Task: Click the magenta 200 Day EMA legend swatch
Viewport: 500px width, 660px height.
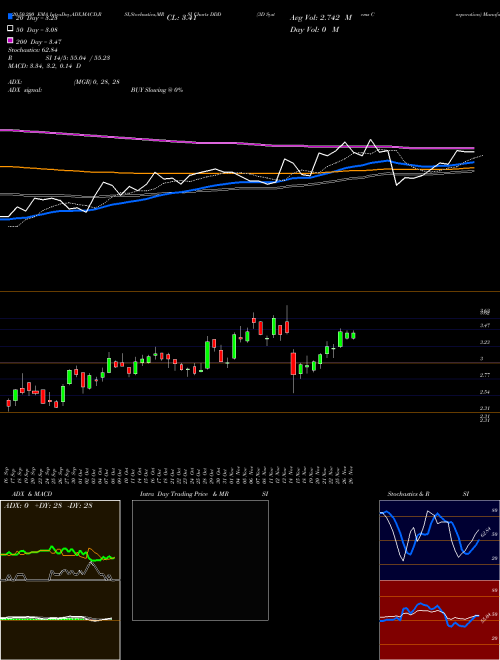Action: 10,40
